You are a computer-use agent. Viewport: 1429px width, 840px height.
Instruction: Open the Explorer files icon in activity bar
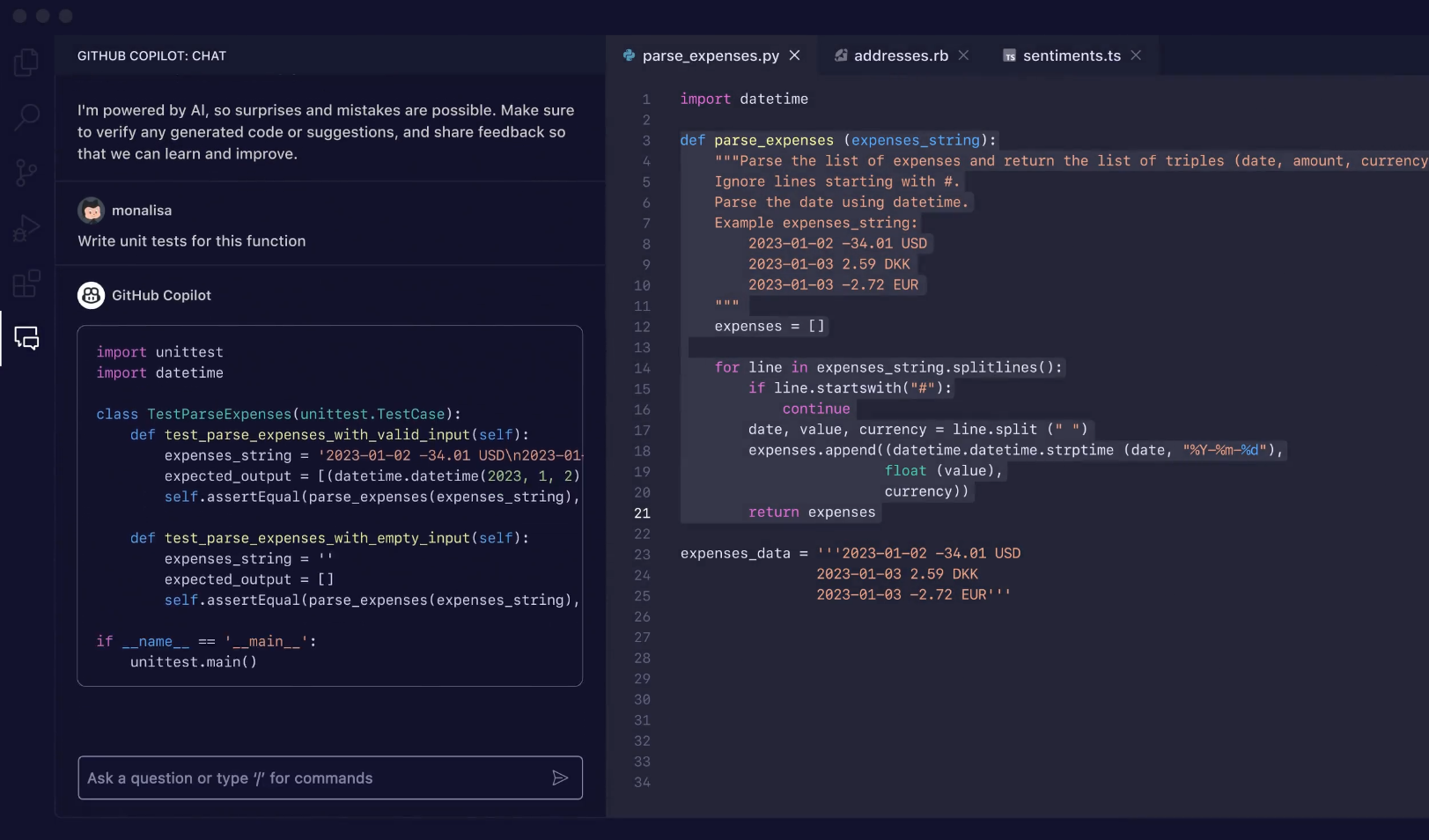26,63
